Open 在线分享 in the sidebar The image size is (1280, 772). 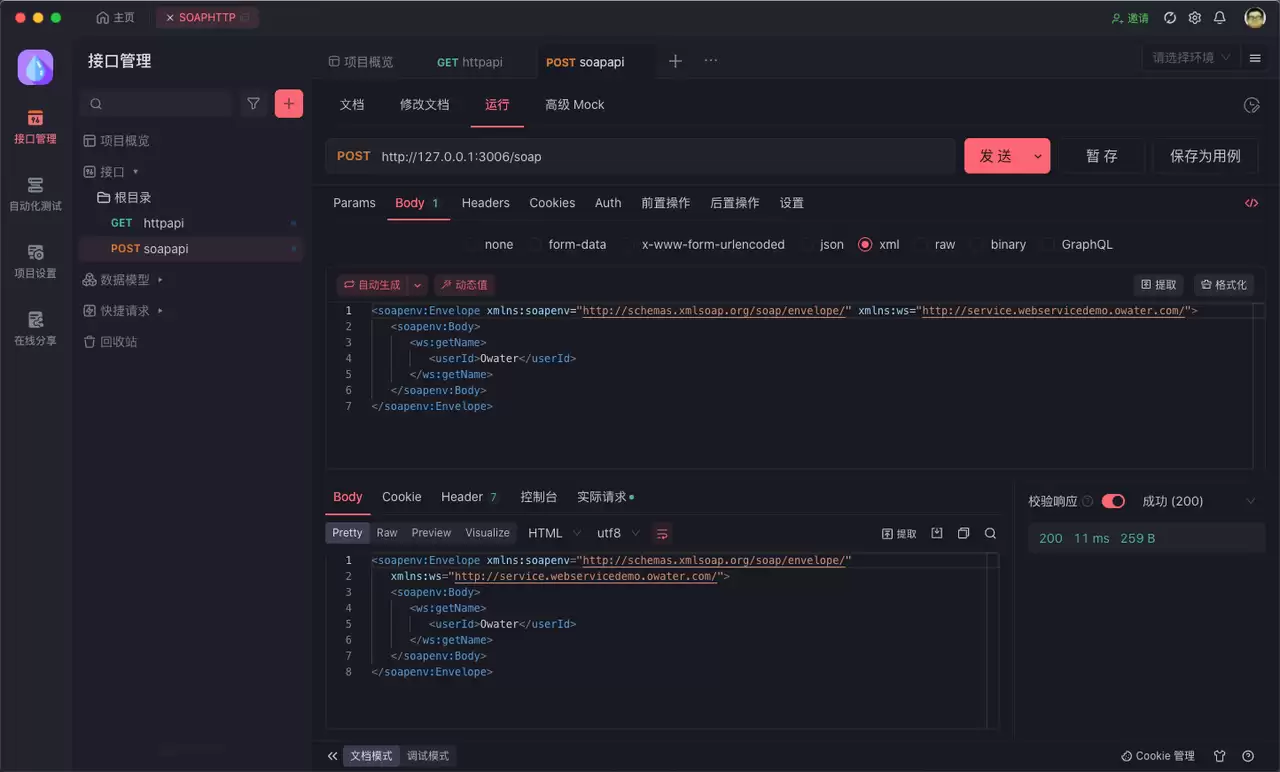click(35, 328)
